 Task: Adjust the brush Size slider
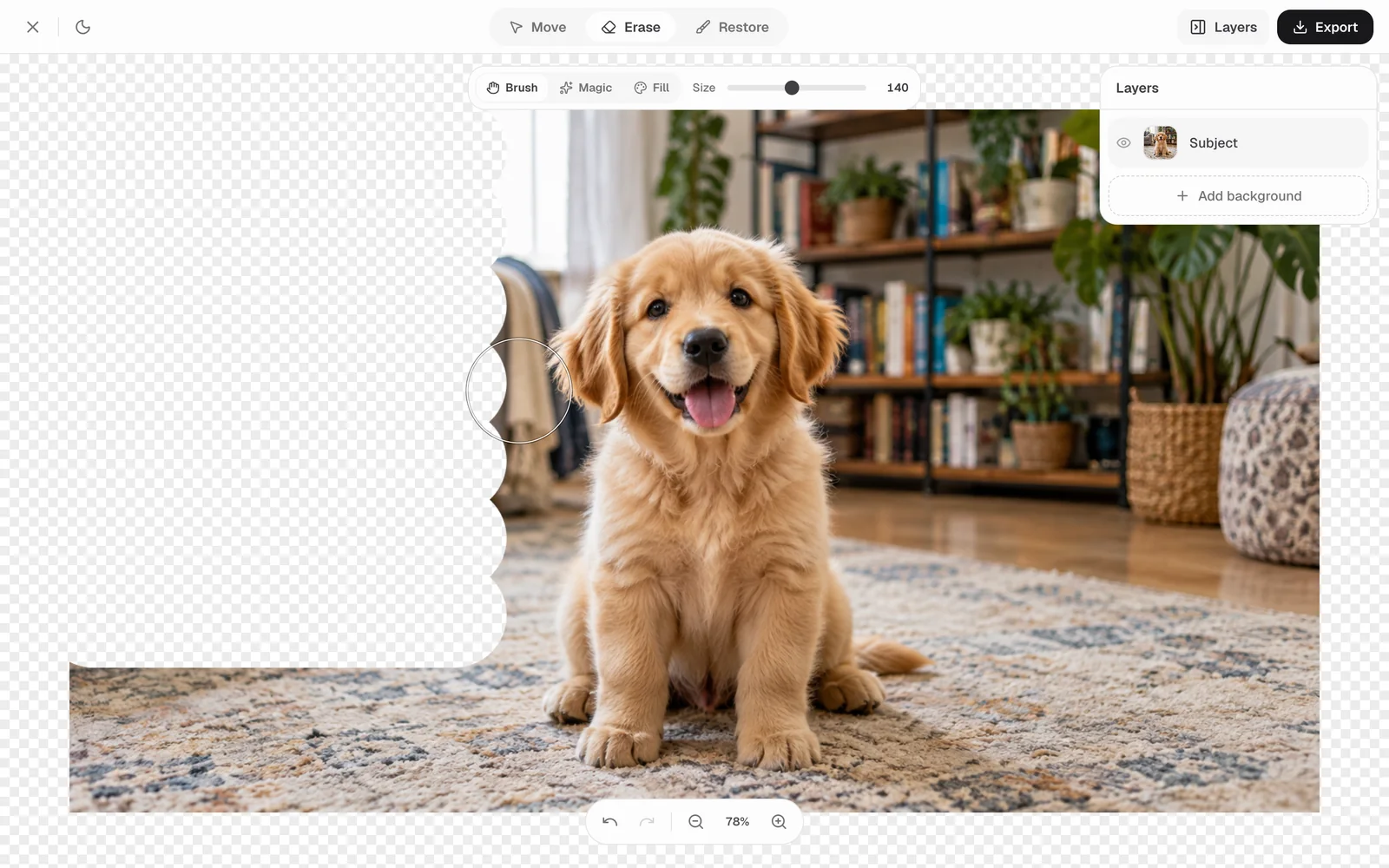[797, 88]
